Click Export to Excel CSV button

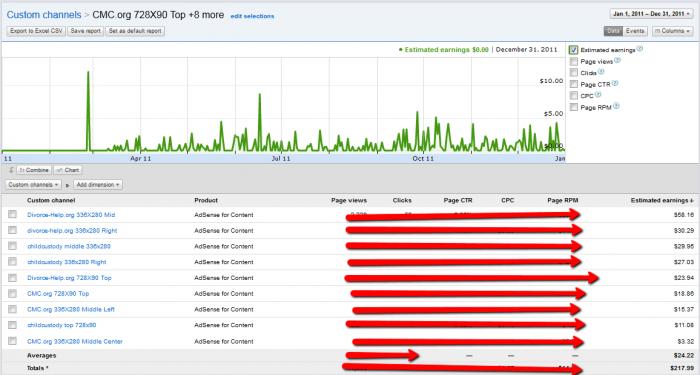click(36, 31)
